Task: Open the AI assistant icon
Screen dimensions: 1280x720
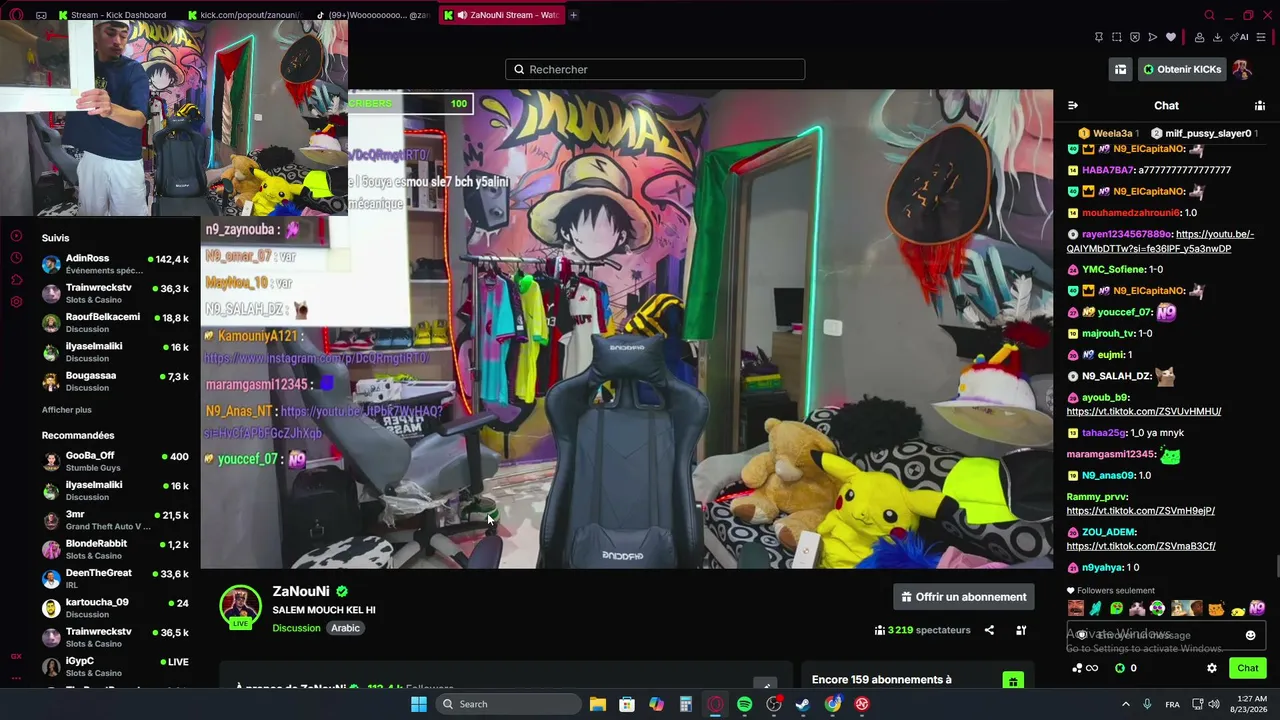Action: (x=1240, y=37)
